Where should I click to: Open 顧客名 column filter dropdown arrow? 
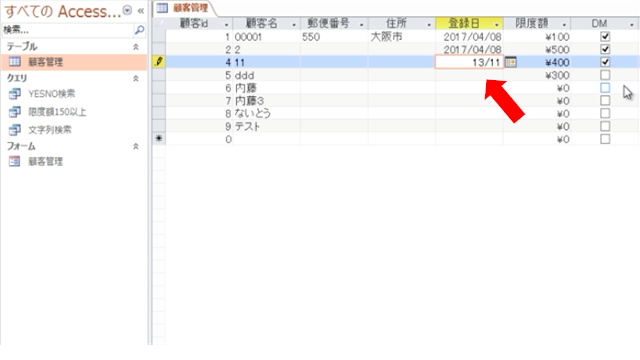click(x=294, y=24)
